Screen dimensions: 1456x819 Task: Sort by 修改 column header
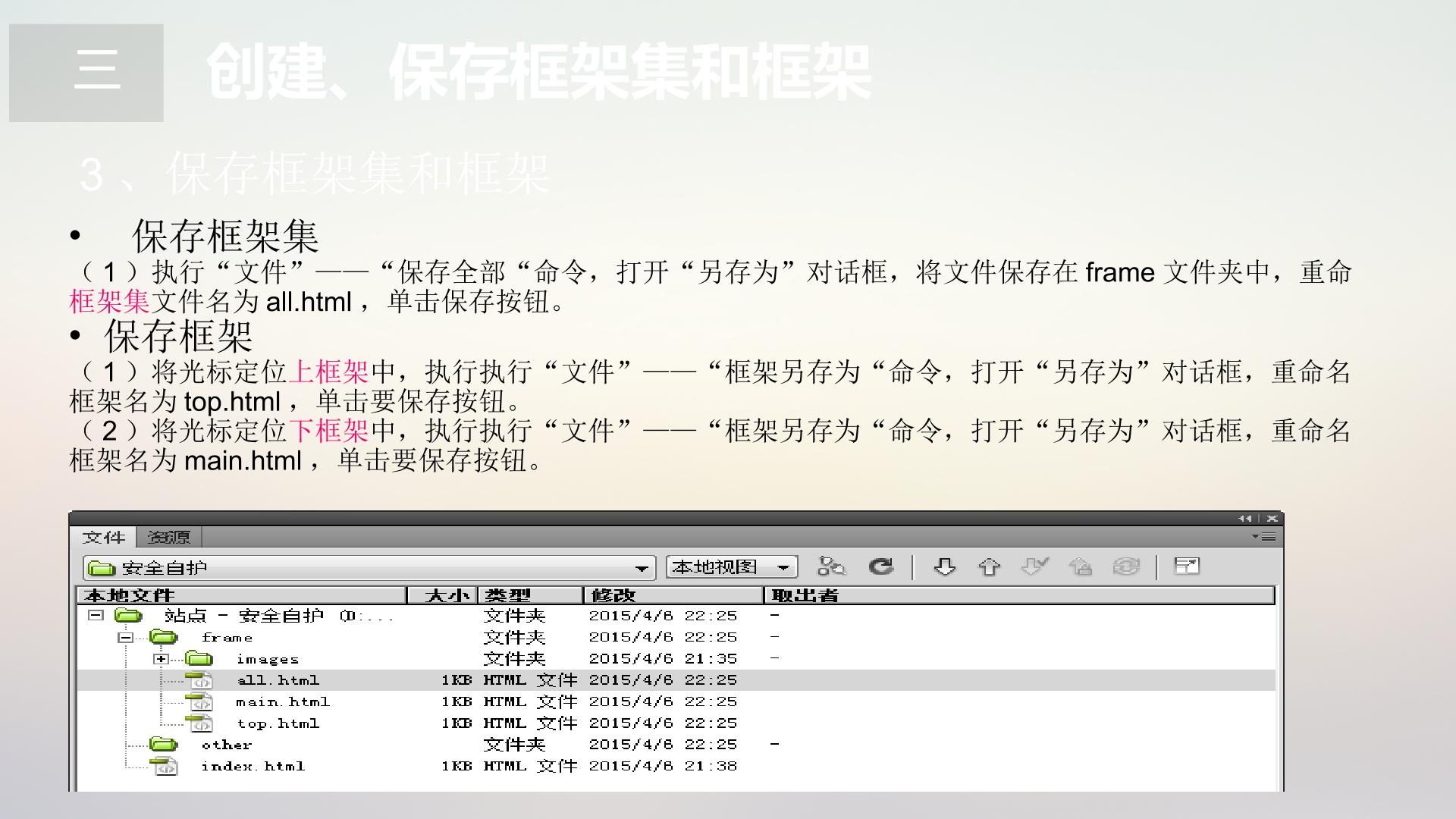(673, 595)
